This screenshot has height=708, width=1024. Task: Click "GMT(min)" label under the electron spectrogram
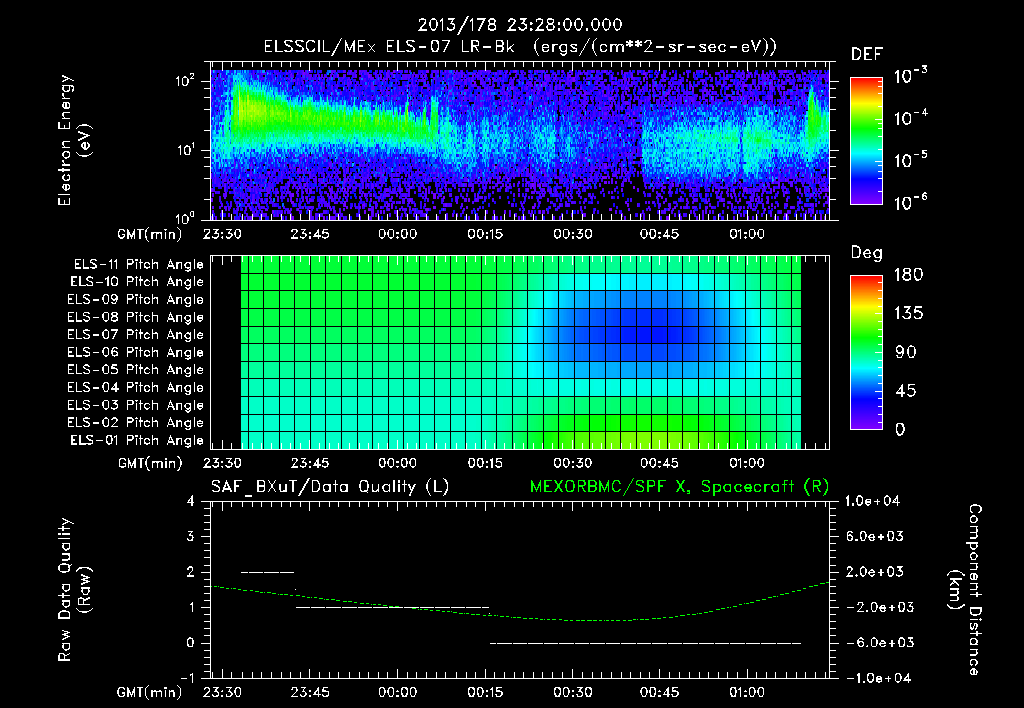tap(150, 234)
